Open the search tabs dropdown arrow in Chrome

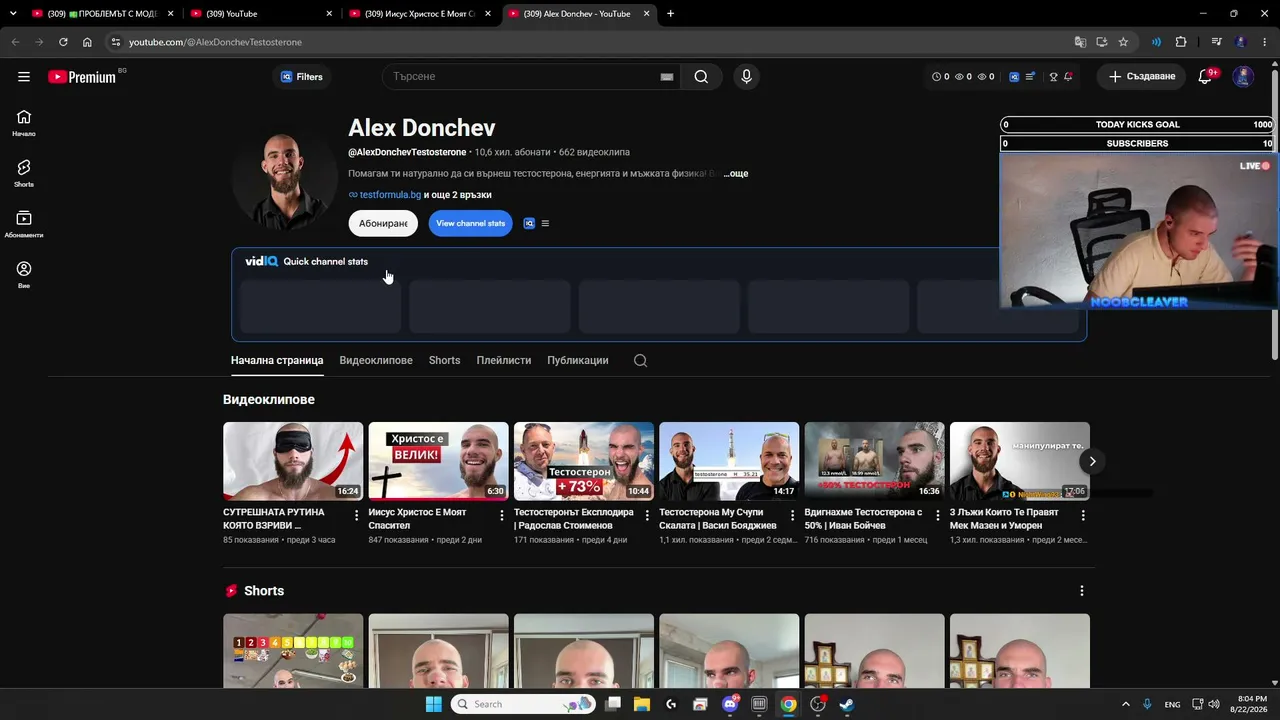click(13, 14)
